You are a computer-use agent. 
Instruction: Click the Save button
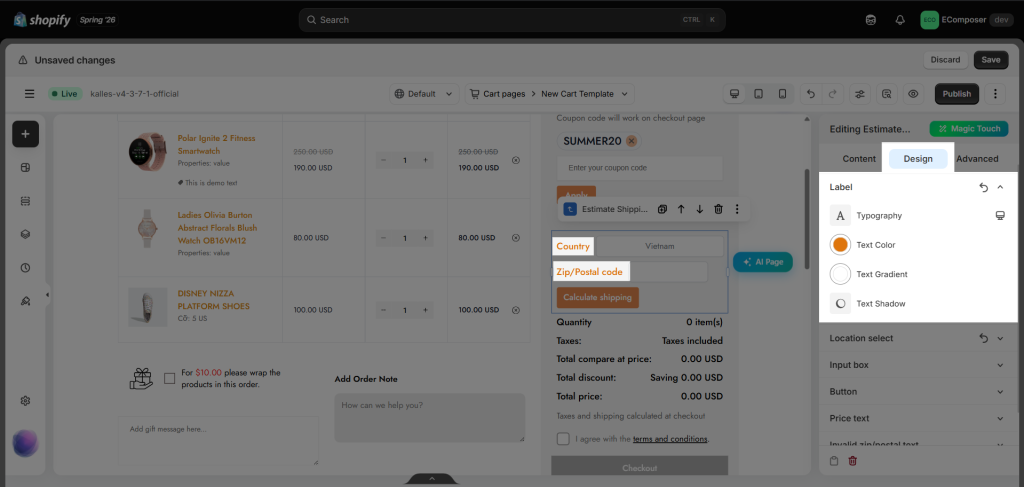click(991, 60)
